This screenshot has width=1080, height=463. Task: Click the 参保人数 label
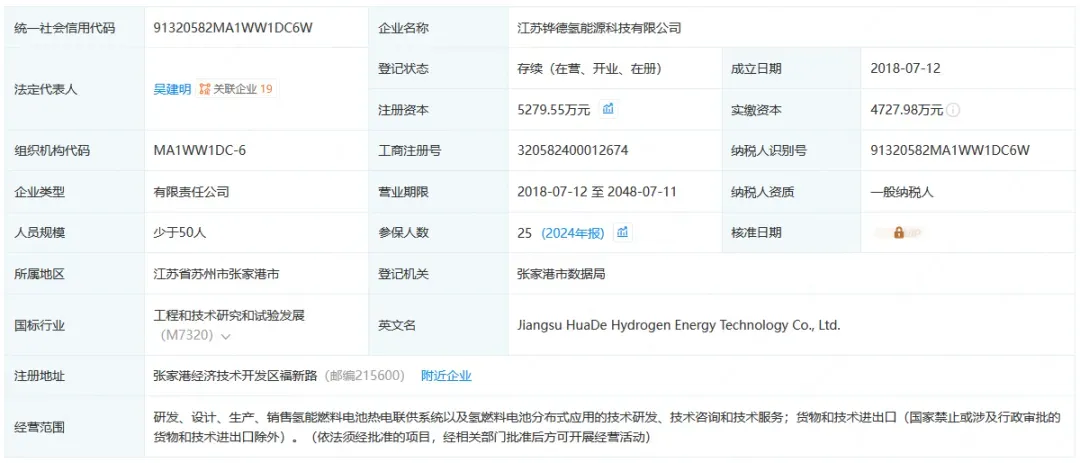404,233
